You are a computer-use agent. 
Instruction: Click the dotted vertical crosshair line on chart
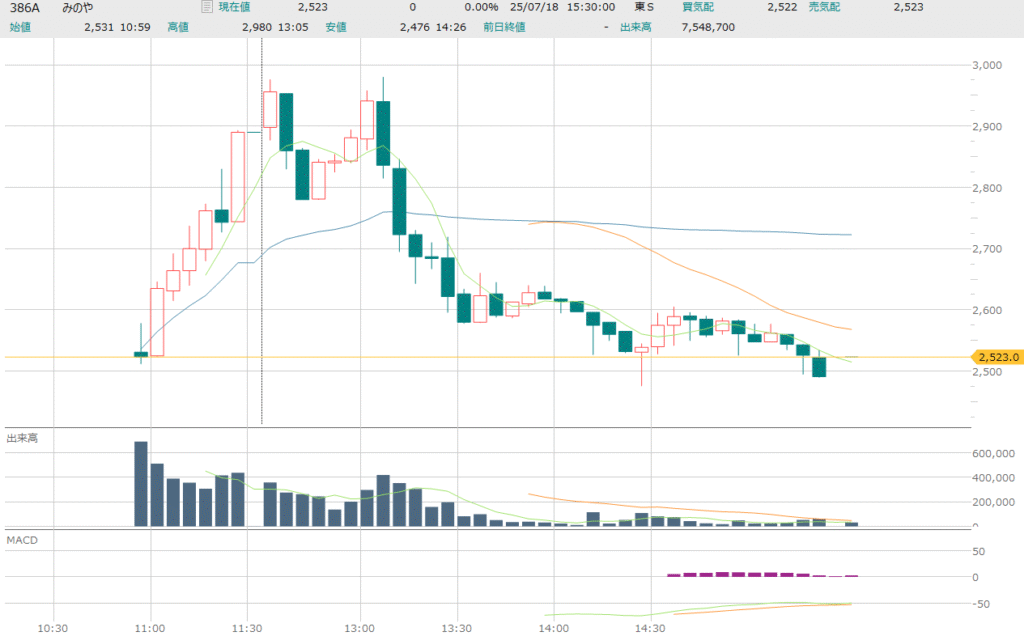(x=262, y=231)
